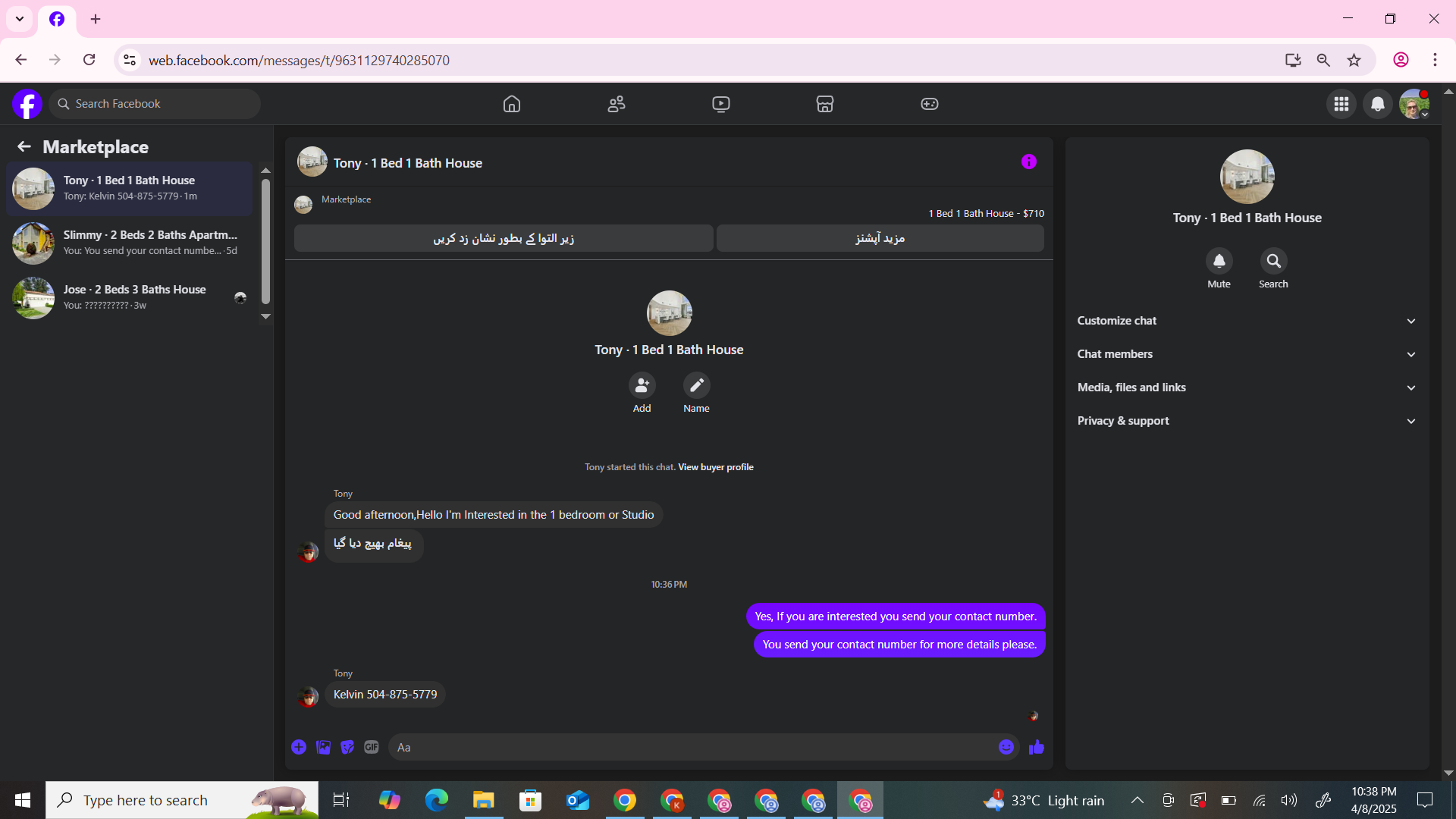
Task: Select Jose 2 Beds 3 Baths House chat
Action: (x=129, y=297)
